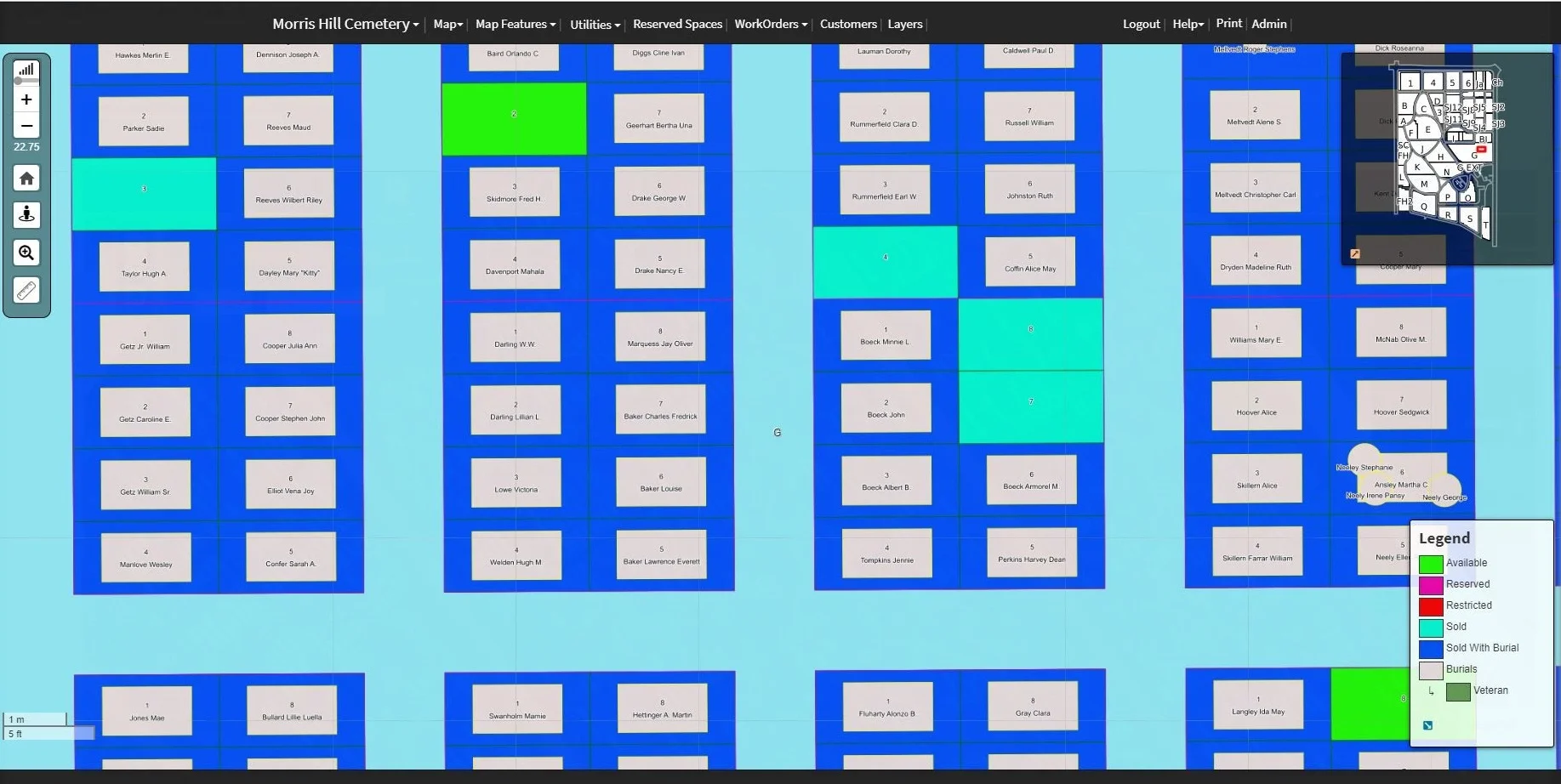The image size is (1561, 784).
Task: Click the Davenport Mahala burial marker
Action: point(515,265)
